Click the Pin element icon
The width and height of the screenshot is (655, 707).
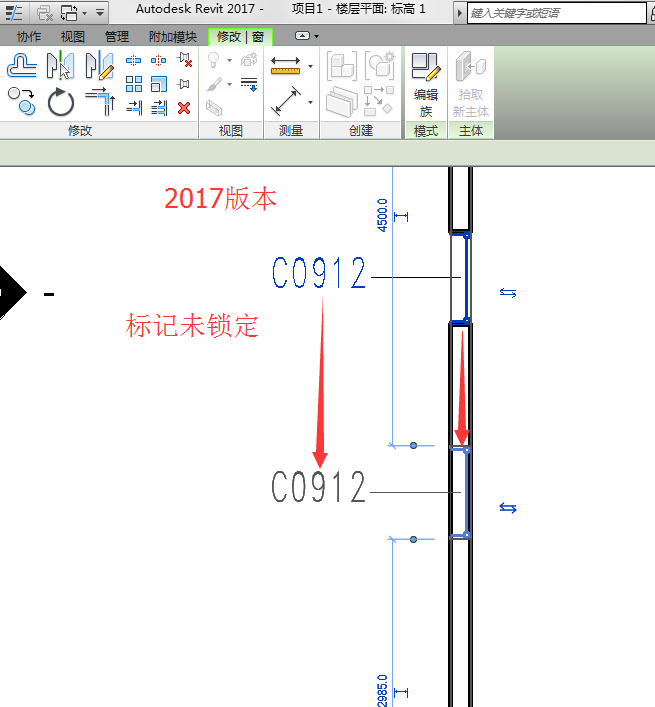click(x=184, y=84)
